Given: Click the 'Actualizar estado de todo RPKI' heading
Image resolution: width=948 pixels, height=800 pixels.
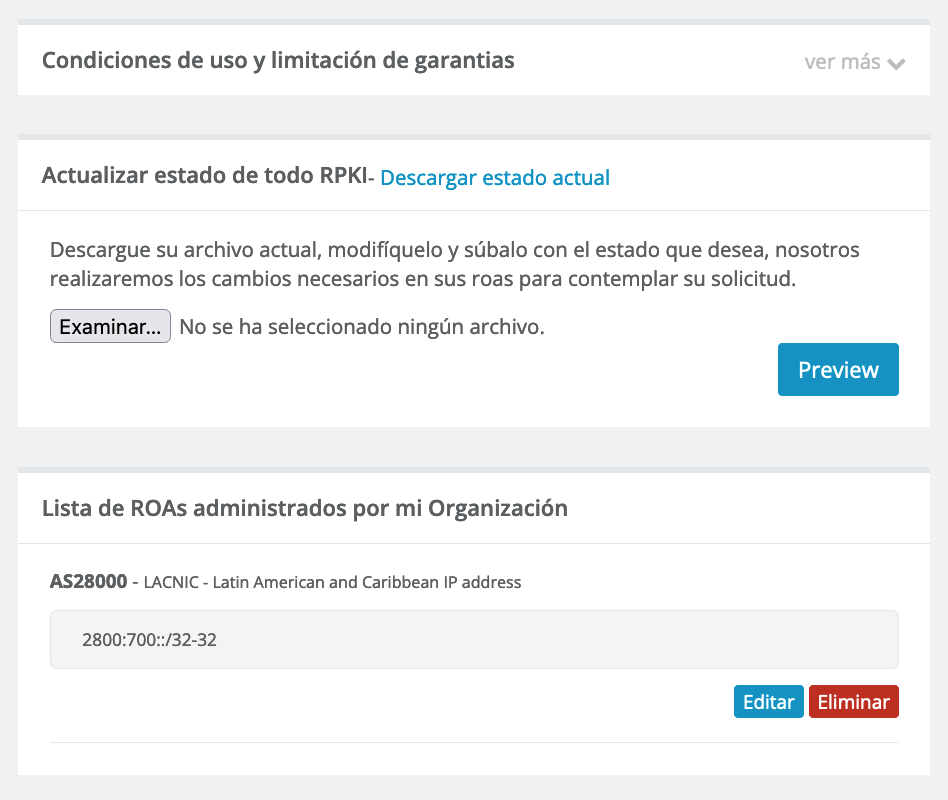Looking at the screenshot, I should pyautogui.click(x=204, y=178).
